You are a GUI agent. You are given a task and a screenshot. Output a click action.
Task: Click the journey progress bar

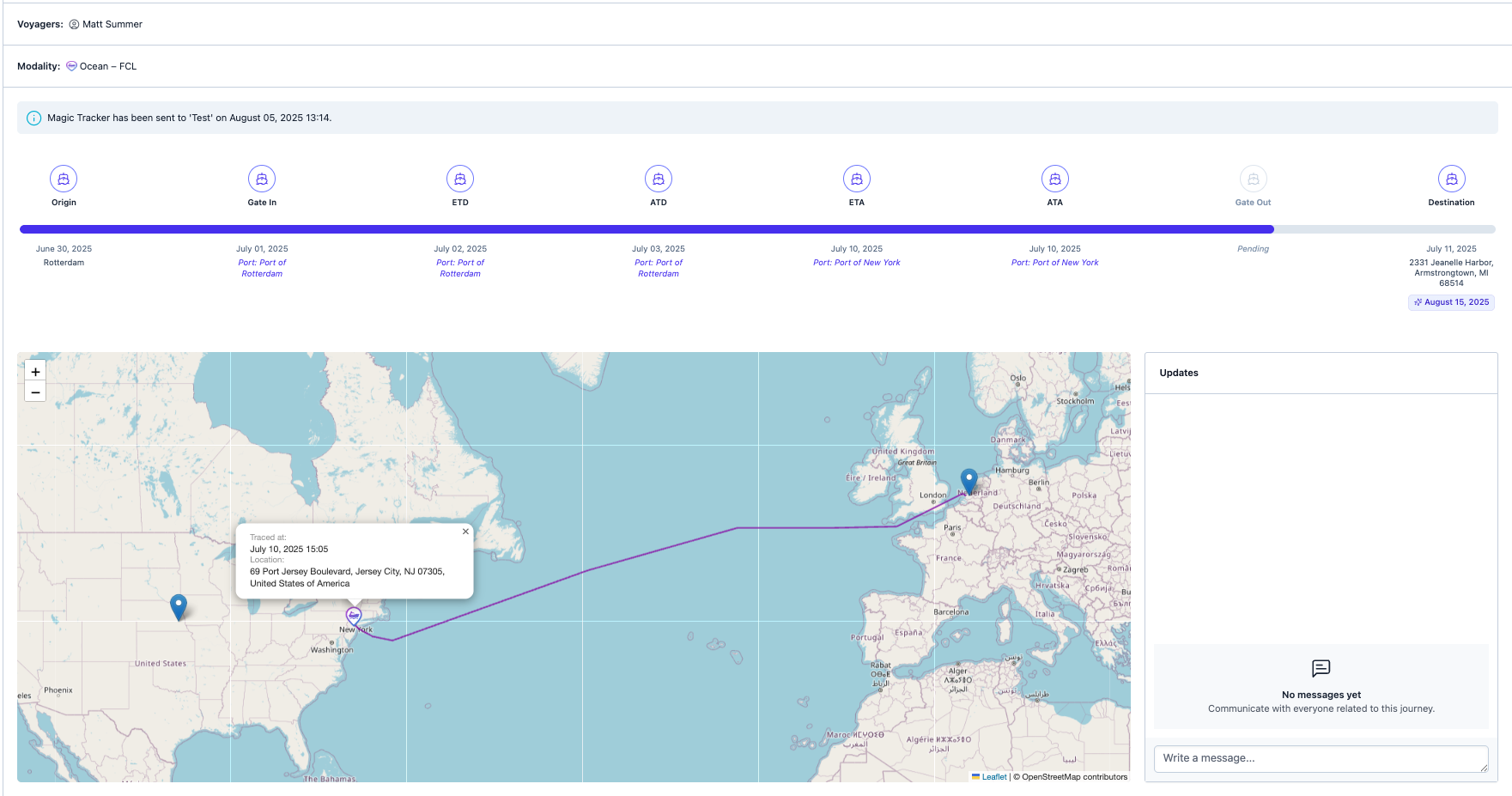(757, 229)
